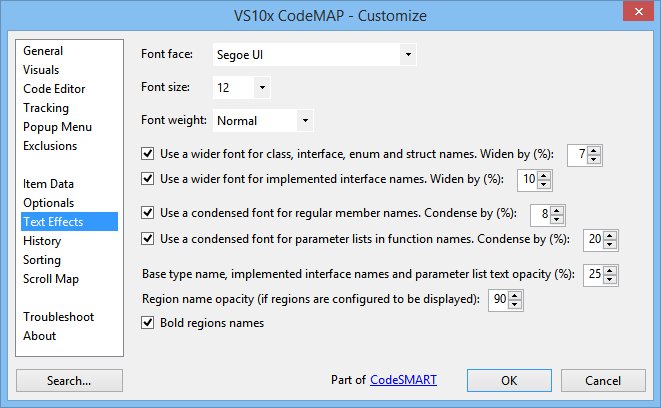This screenshot has width=661, height=408.
Task: Switch to the Scroll Map page
Action: click(x=51, y=279)
